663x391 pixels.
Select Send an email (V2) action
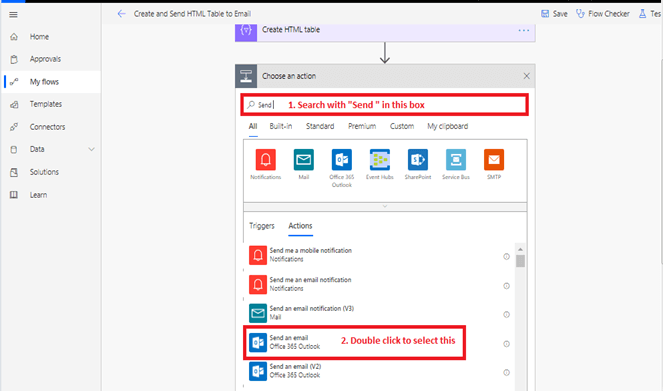(378, 371)
